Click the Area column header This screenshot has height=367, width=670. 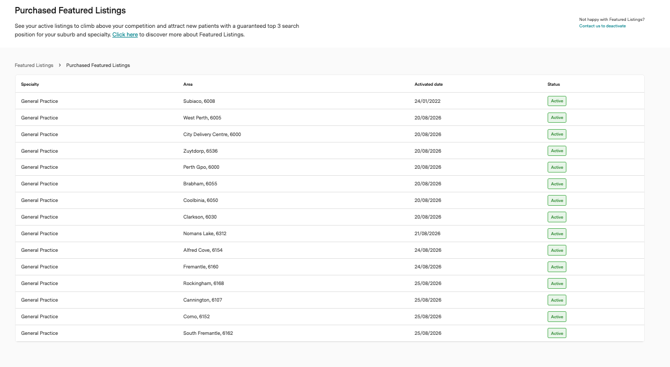pos(188,84)
